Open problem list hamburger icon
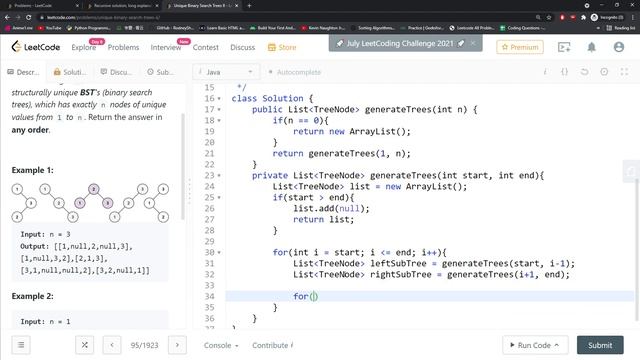The height and width of the screenshot is (360, 640). 21,345
